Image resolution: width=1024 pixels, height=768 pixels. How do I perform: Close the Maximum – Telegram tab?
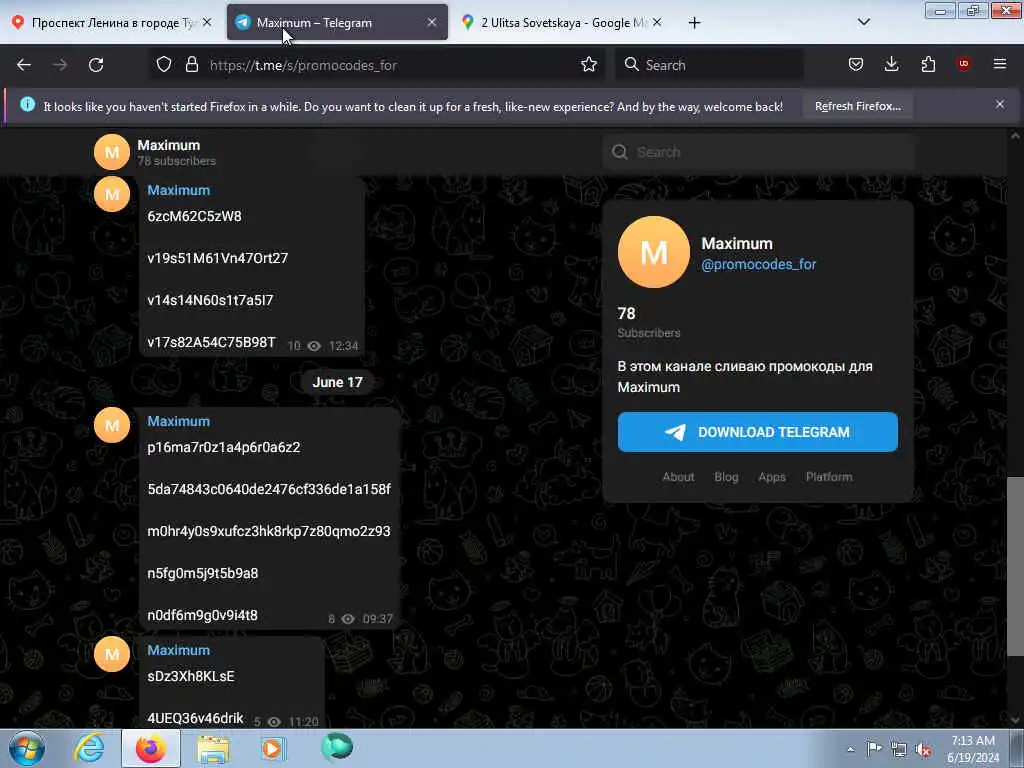[432, 22]
